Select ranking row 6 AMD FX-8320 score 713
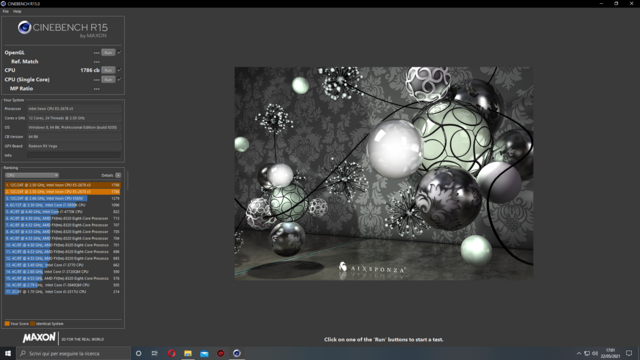The height and width of the screenshot is (360, 640). click(62, 218)
